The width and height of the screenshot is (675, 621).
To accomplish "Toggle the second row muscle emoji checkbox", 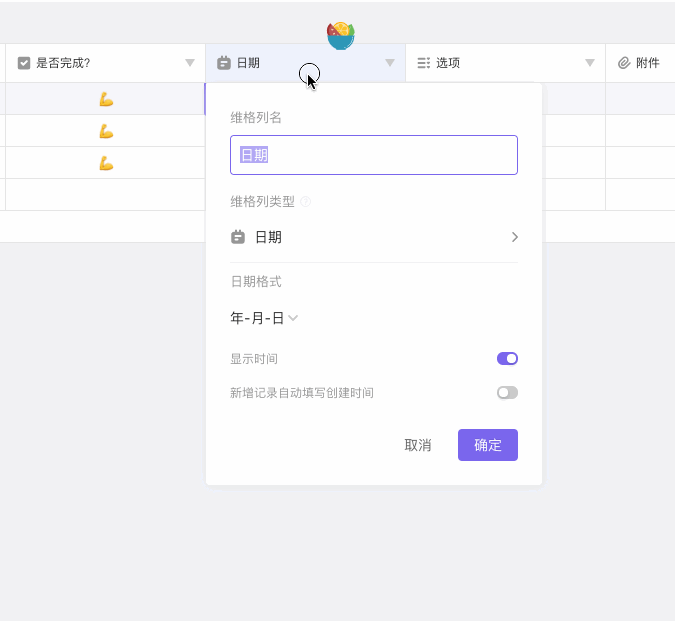I will [x=106, y=131].
